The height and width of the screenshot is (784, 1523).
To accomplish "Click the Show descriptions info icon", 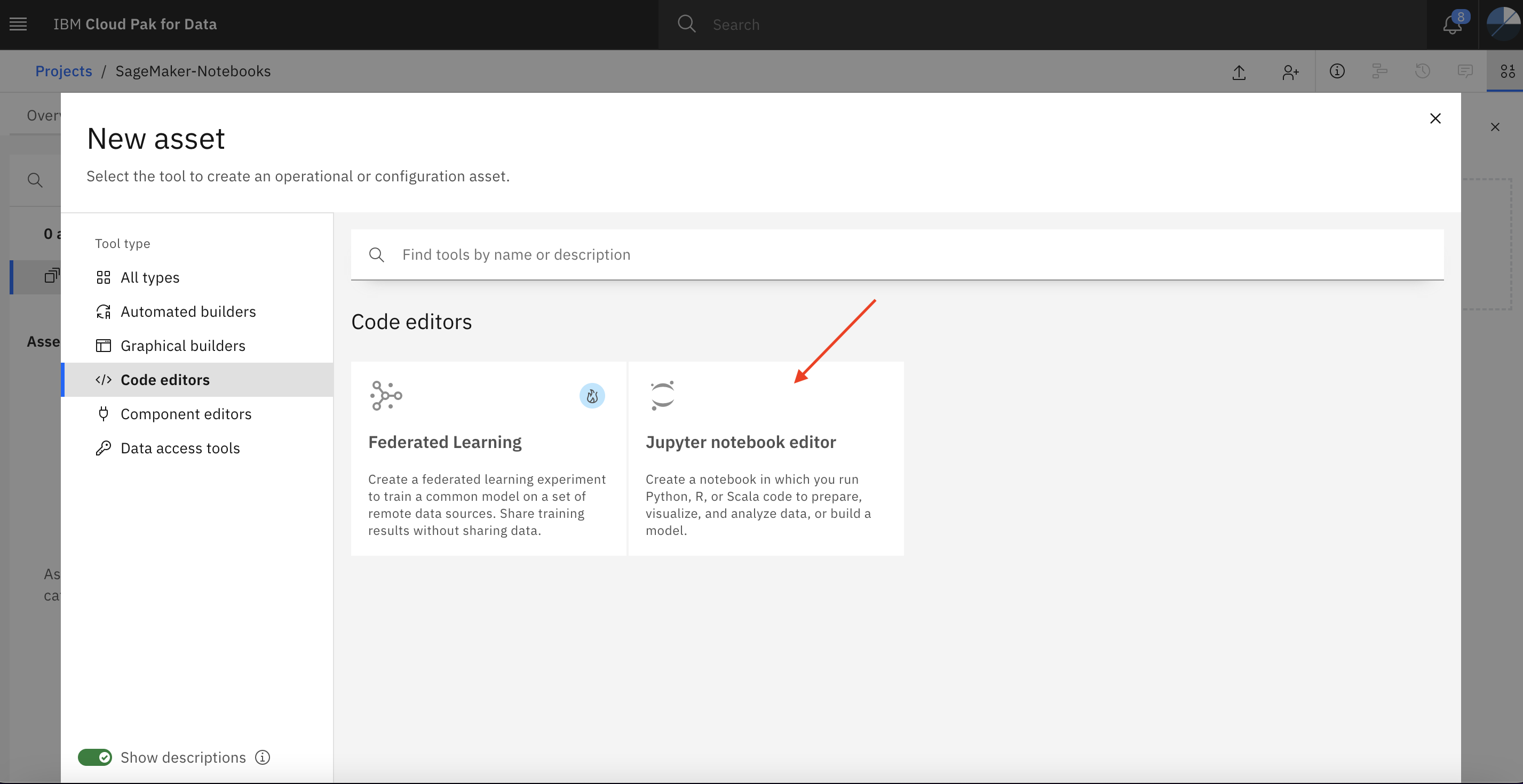I will click(263, 757).
